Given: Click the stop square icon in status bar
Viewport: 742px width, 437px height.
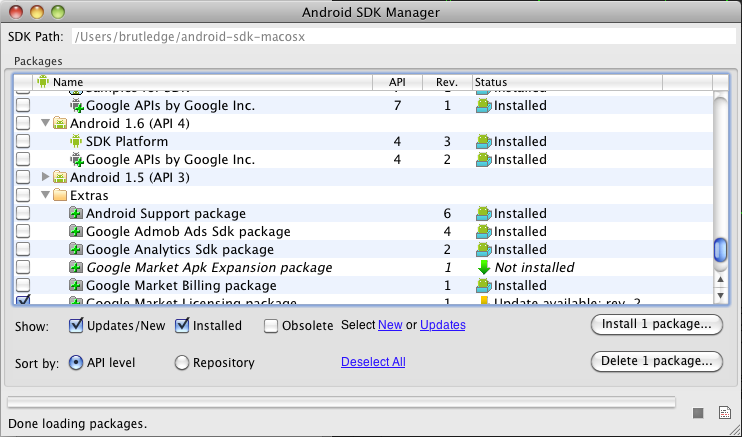Looking at the screenshot, I should [x=698, y=413].
